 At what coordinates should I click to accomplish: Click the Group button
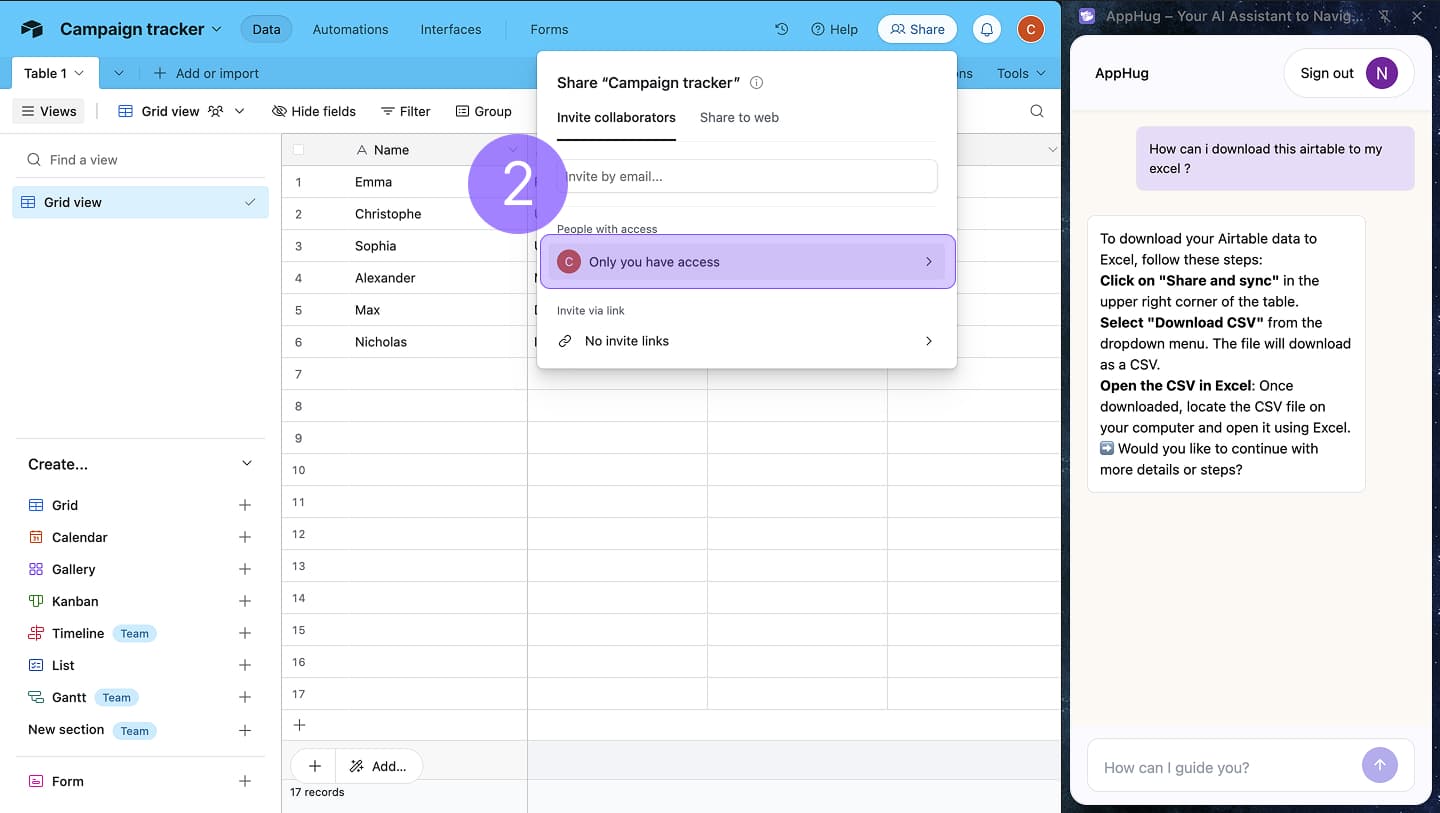pos(483,111)
